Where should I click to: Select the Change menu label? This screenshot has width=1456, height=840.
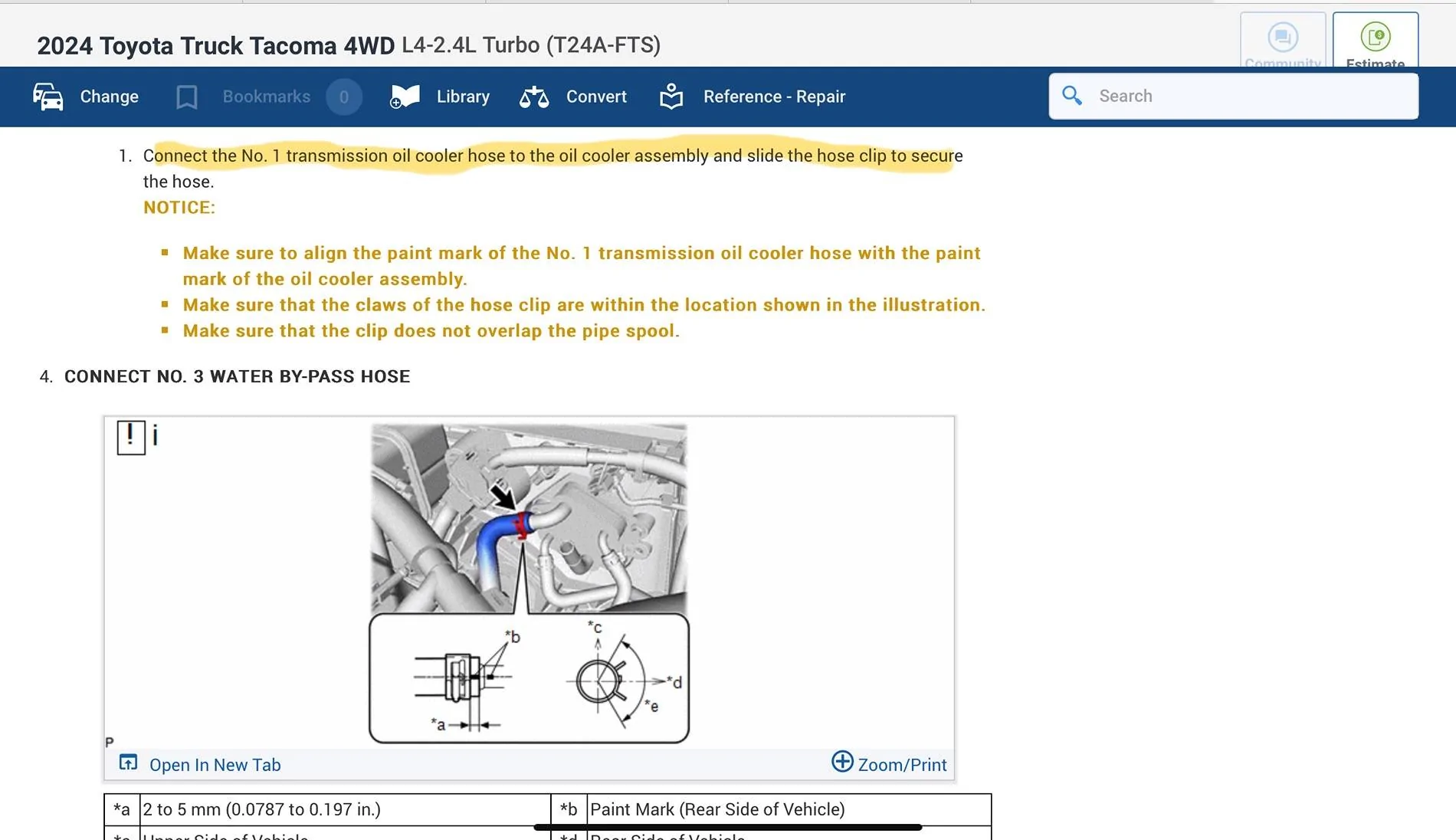point(109,97)
